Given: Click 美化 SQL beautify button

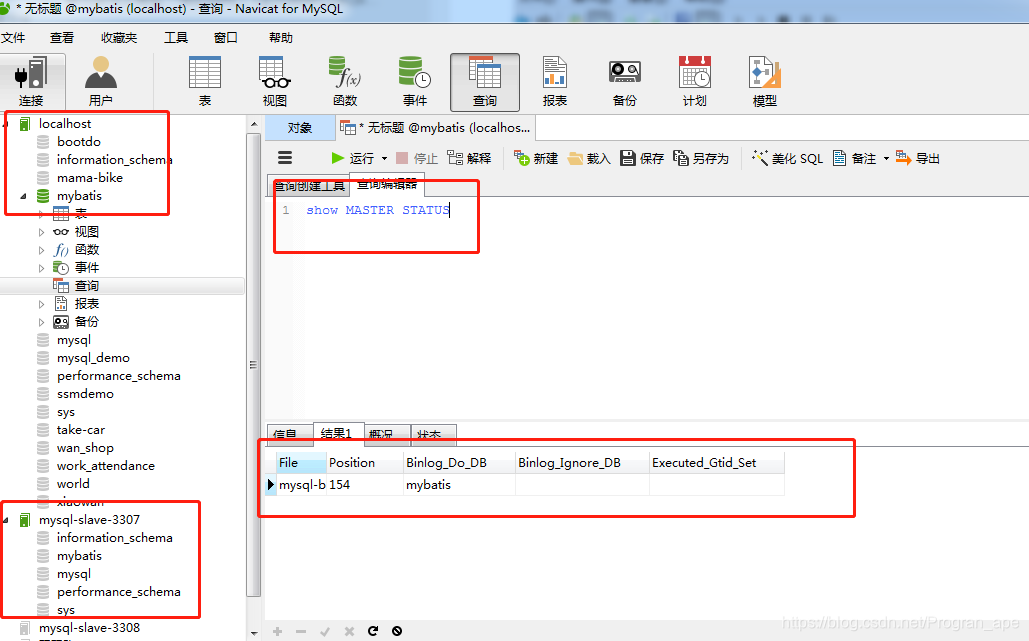Looking at the screenshot, I should [788, 158].
